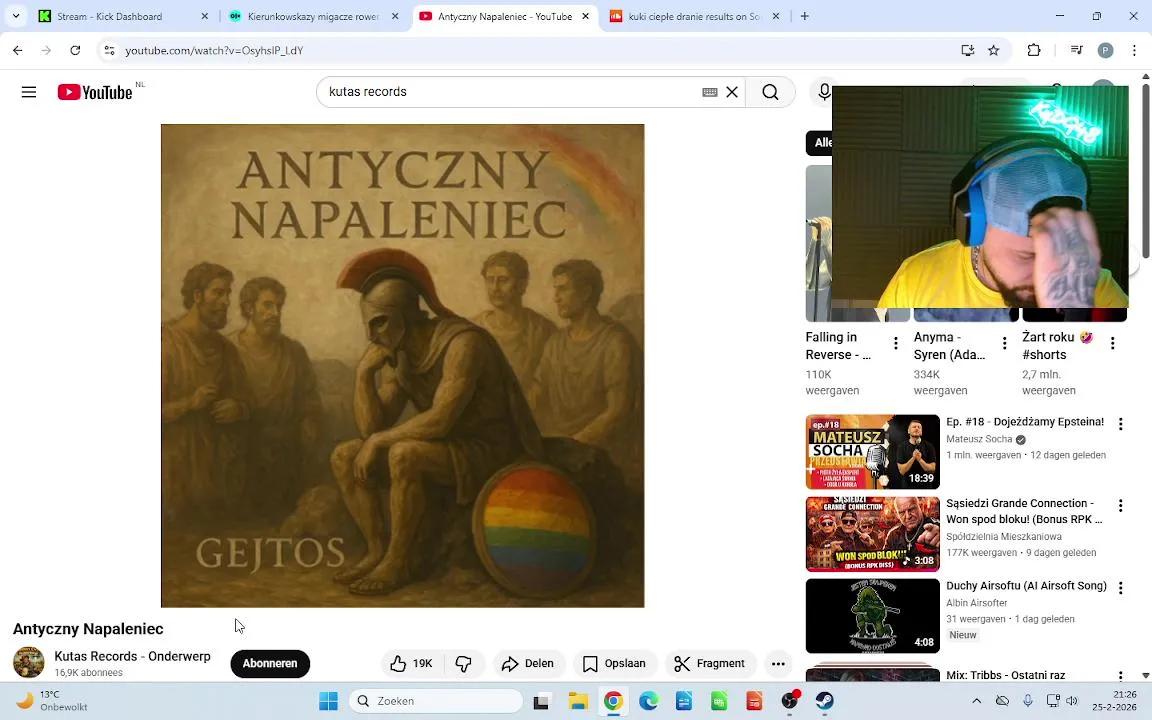Open options for Falling in Reverse short
Screen dimensions: 1152x720
coord(896,343)
